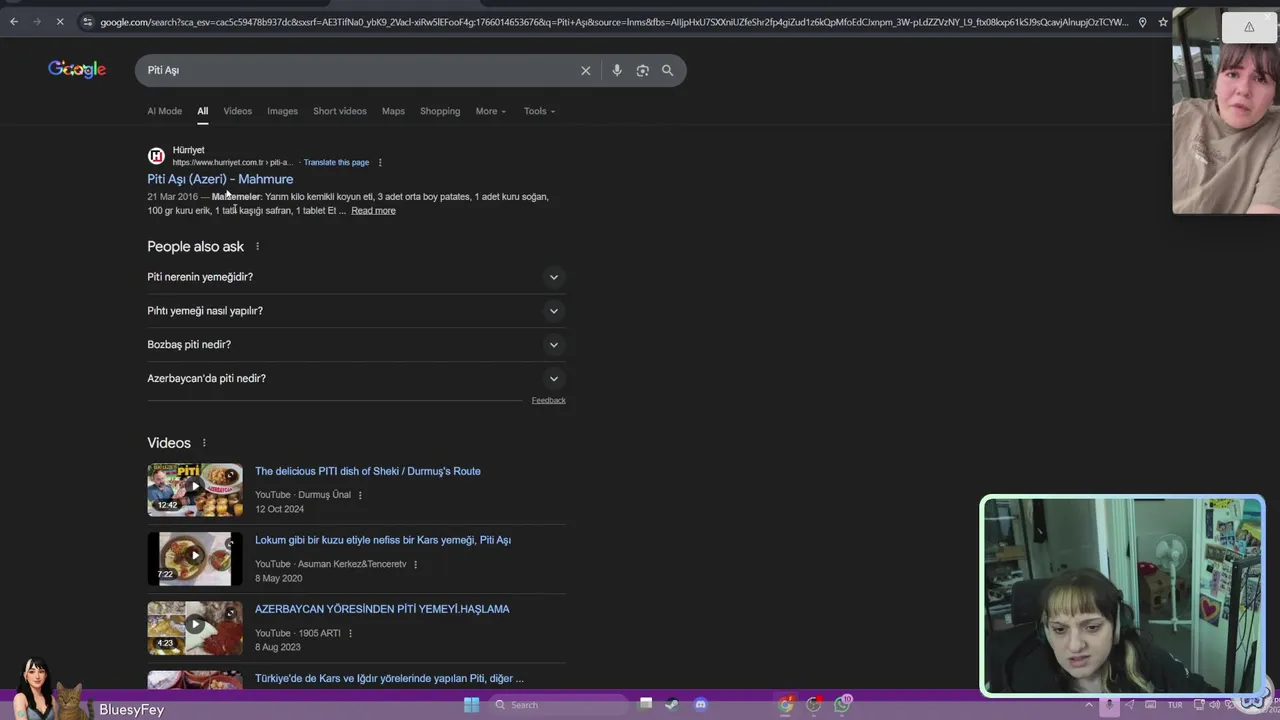Open WhatsApp from the taskbar

[x=842, y=704]
